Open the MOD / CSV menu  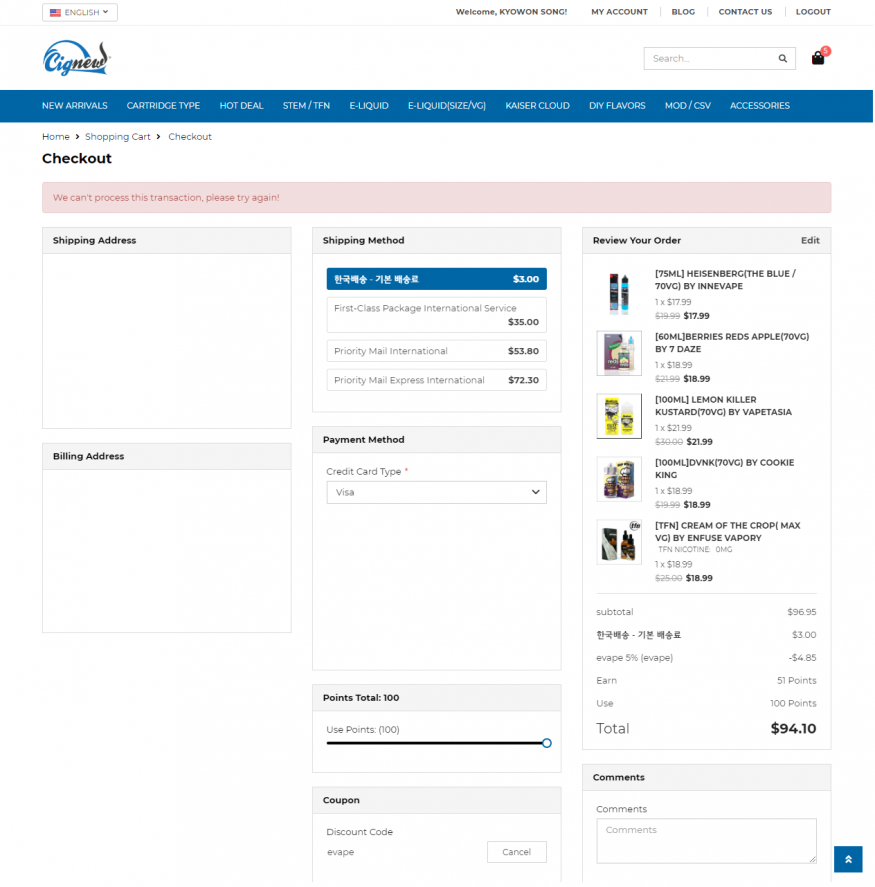point(689,106)
